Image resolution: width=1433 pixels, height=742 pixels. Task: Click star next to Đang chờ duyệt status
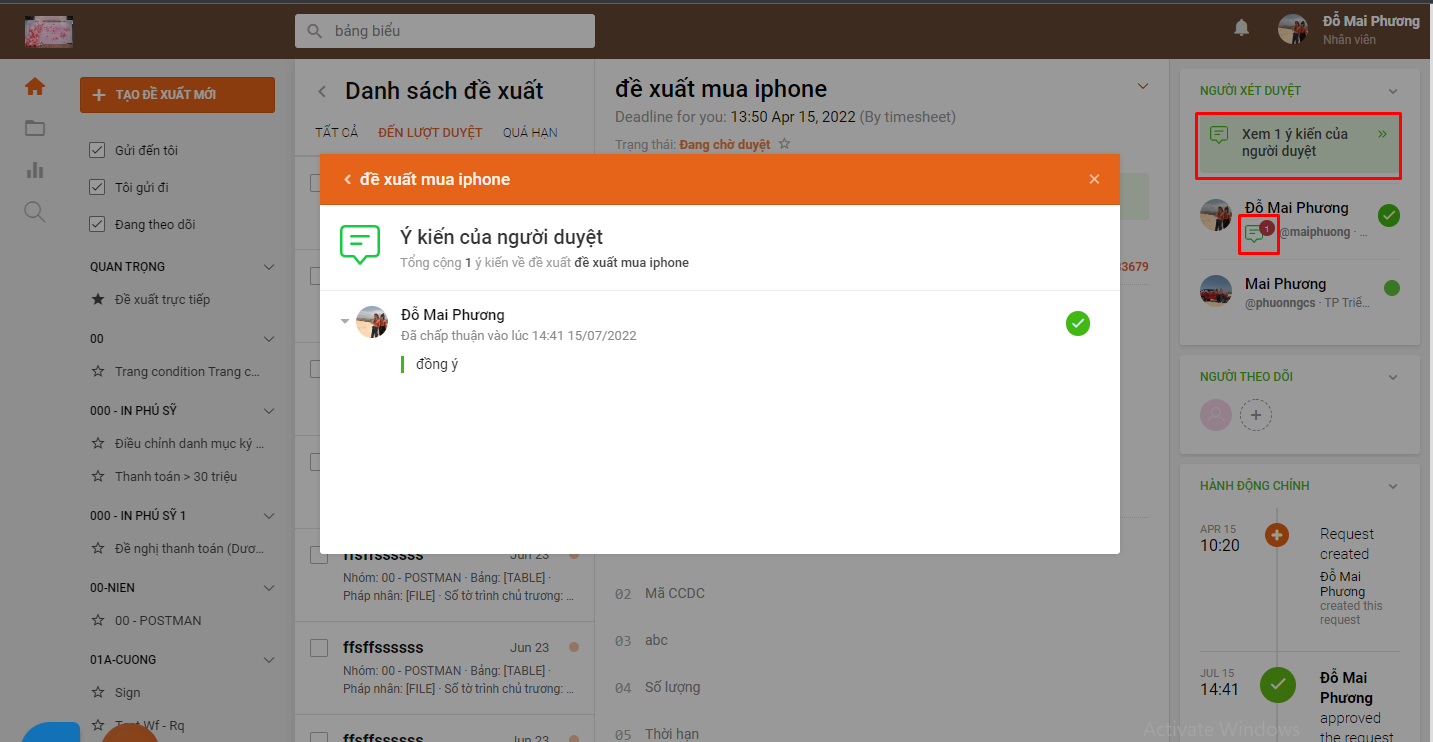(x=784, y=144)
